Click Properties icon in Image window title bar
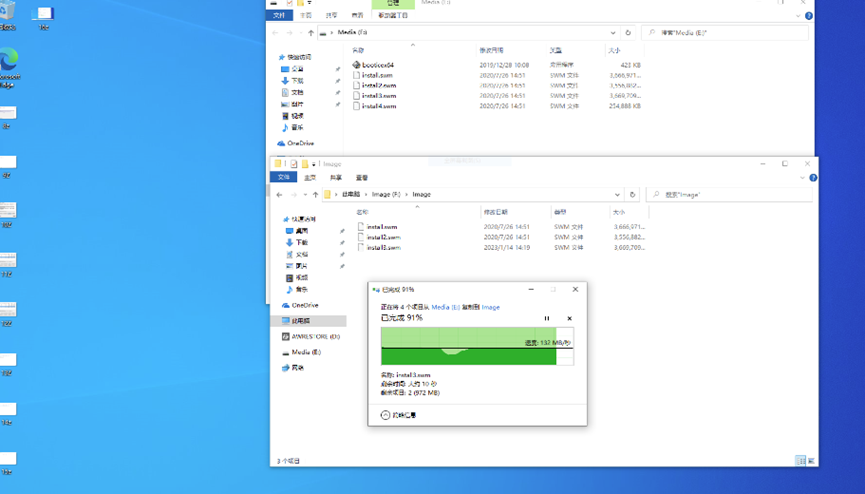This screenshot has height=494, width=865. [x=294, y=164]
